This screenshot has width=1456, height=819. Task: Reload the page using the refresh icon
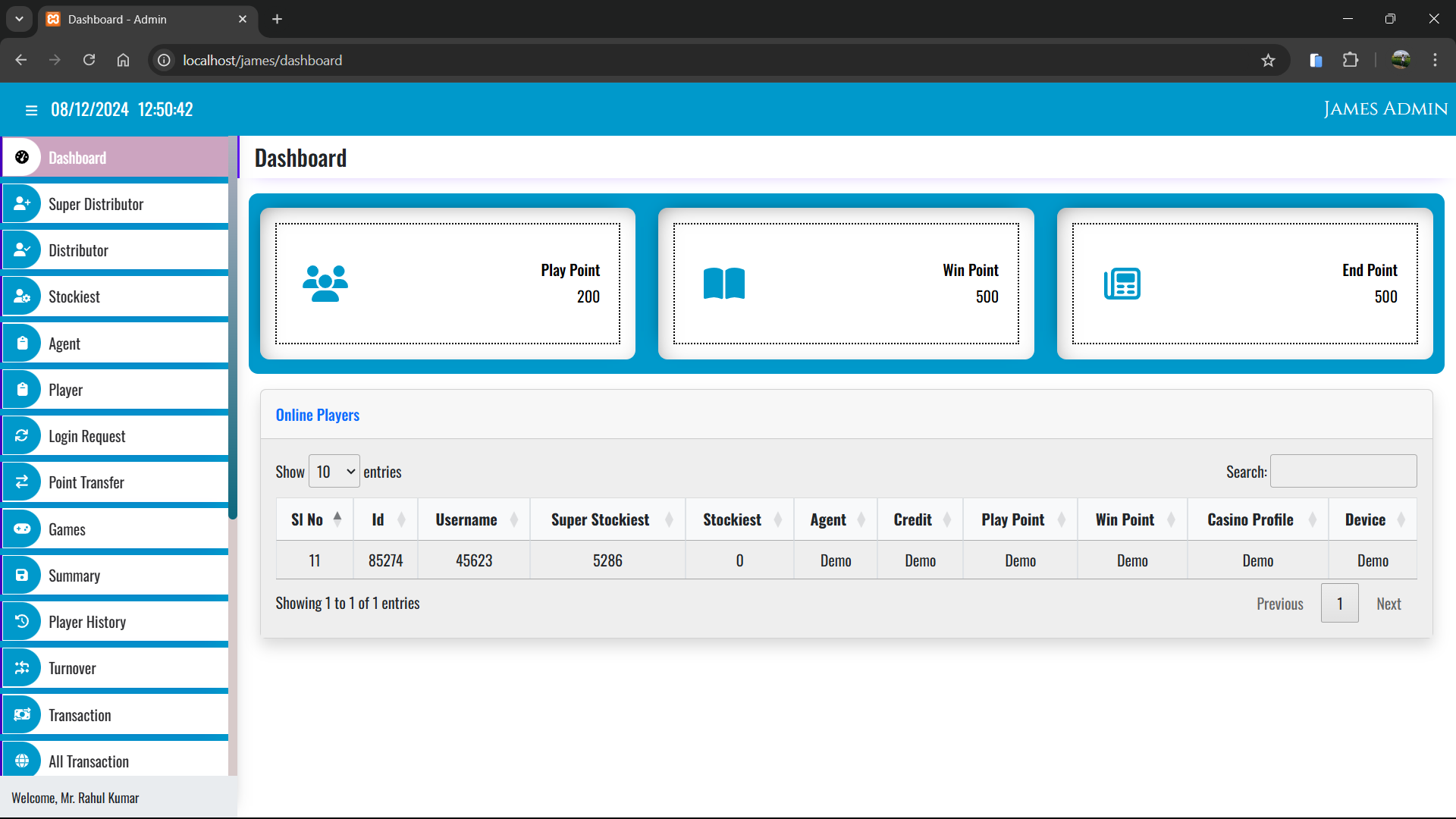click(89, 60)
